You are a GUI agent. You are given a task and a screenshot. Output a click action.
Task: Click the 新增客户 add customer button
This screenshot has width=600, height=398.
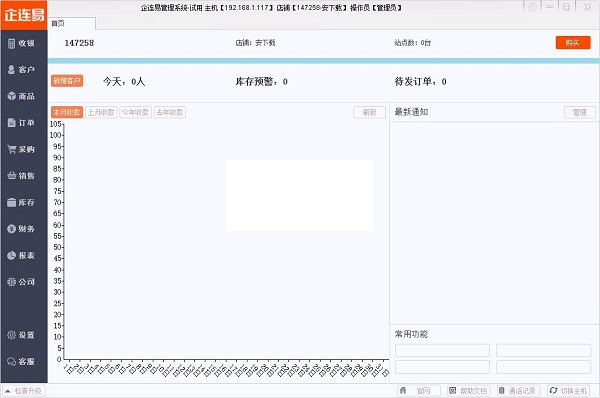tap(67, 81)
